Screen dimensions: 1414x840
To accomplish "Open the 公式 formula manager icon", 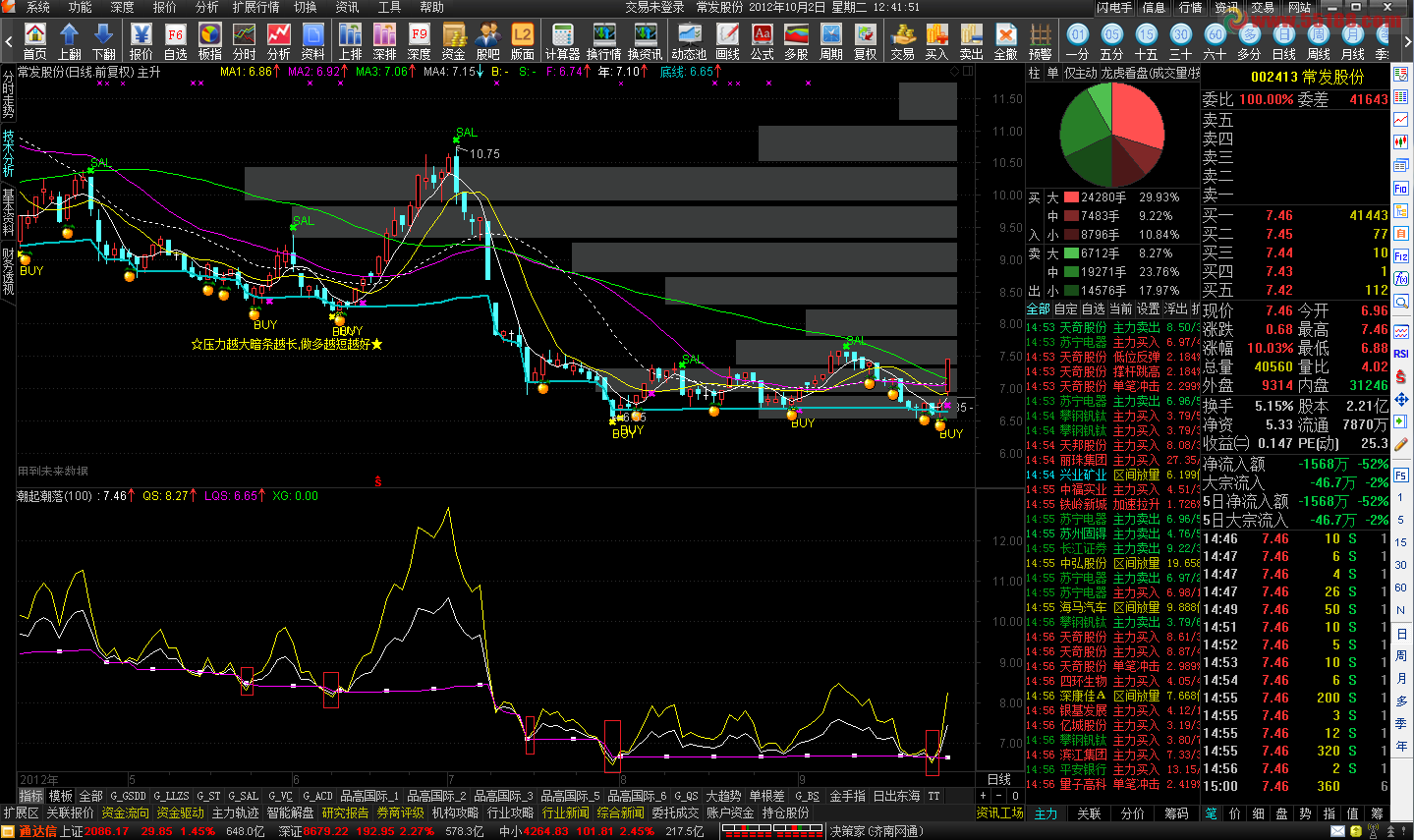I will [x=763, y=41].
